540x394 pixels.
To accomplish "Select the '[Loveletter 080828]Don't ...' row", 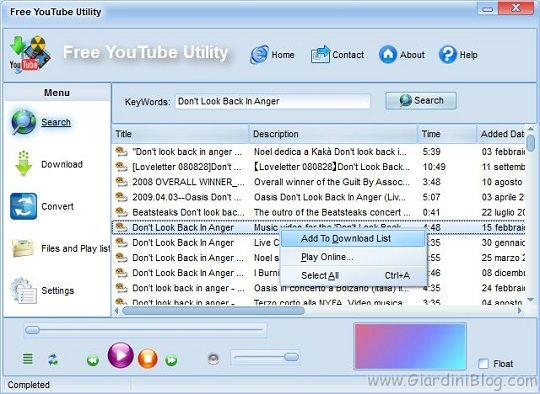I will pos(319,167).
